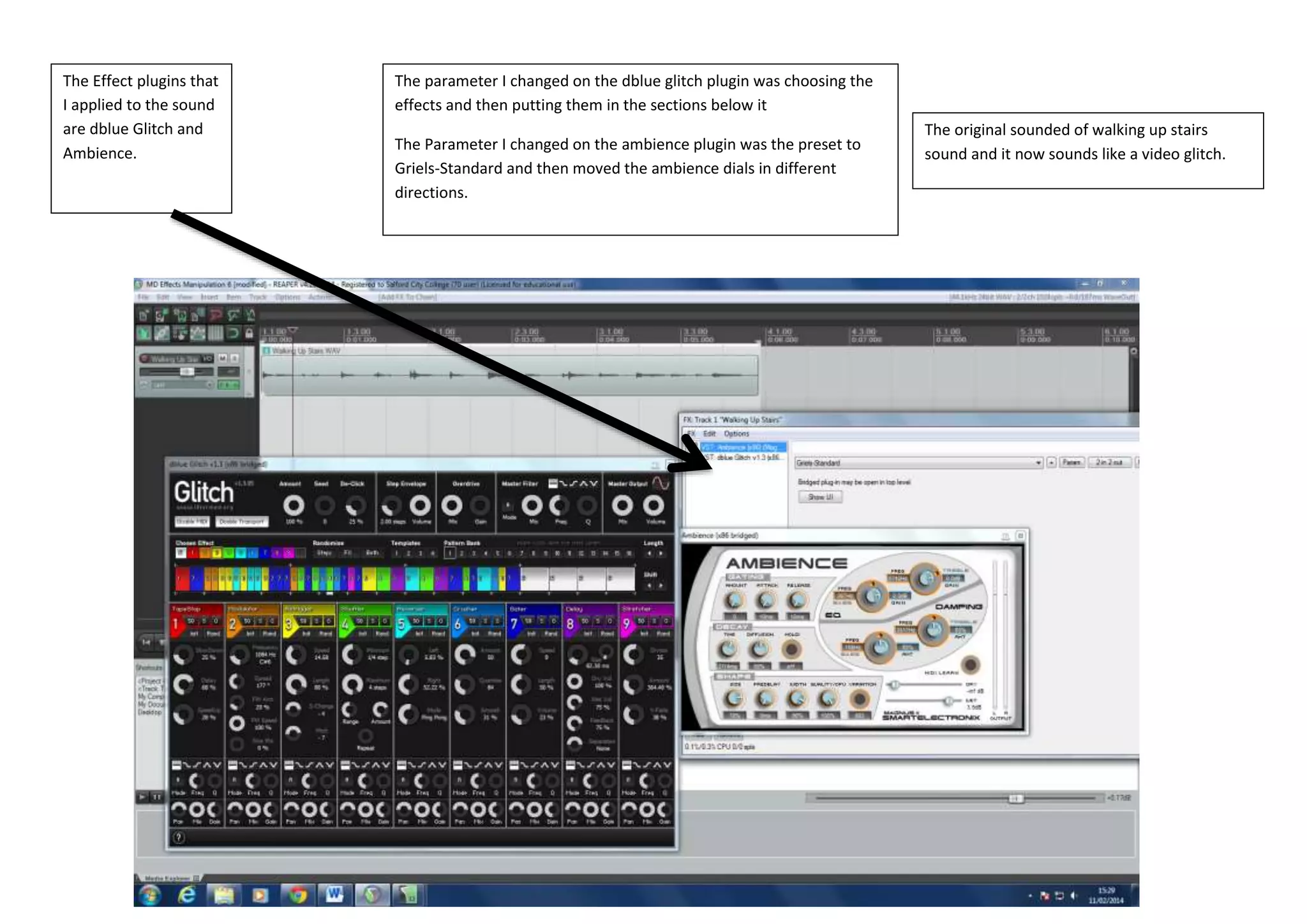Open Microsoft Word from the taskbar

tap(334, 895)
